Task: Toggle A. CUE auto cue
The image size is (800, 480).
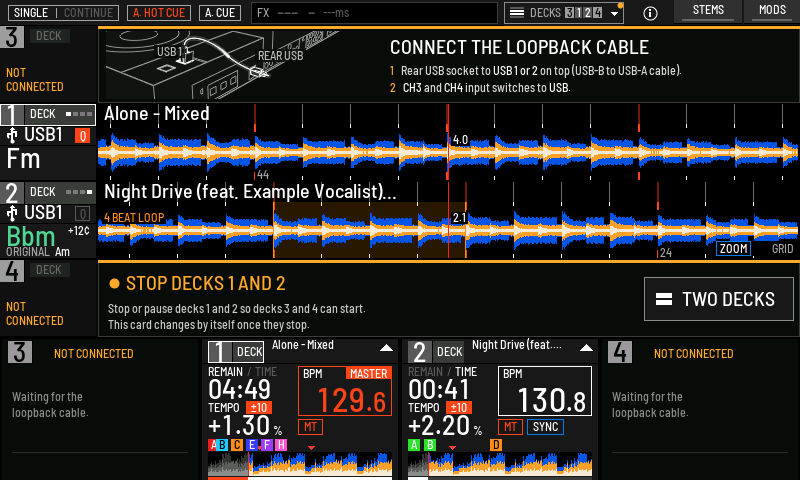Action: (220, 13)
